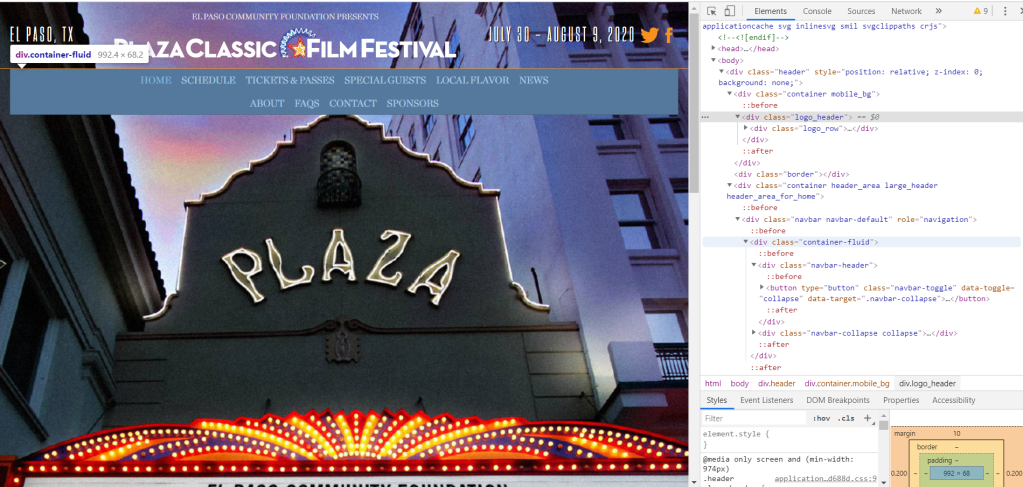Screen dimensions: 1023x487
Task: Toggle the :hov element state panel
Action: [x=821, y=419]
